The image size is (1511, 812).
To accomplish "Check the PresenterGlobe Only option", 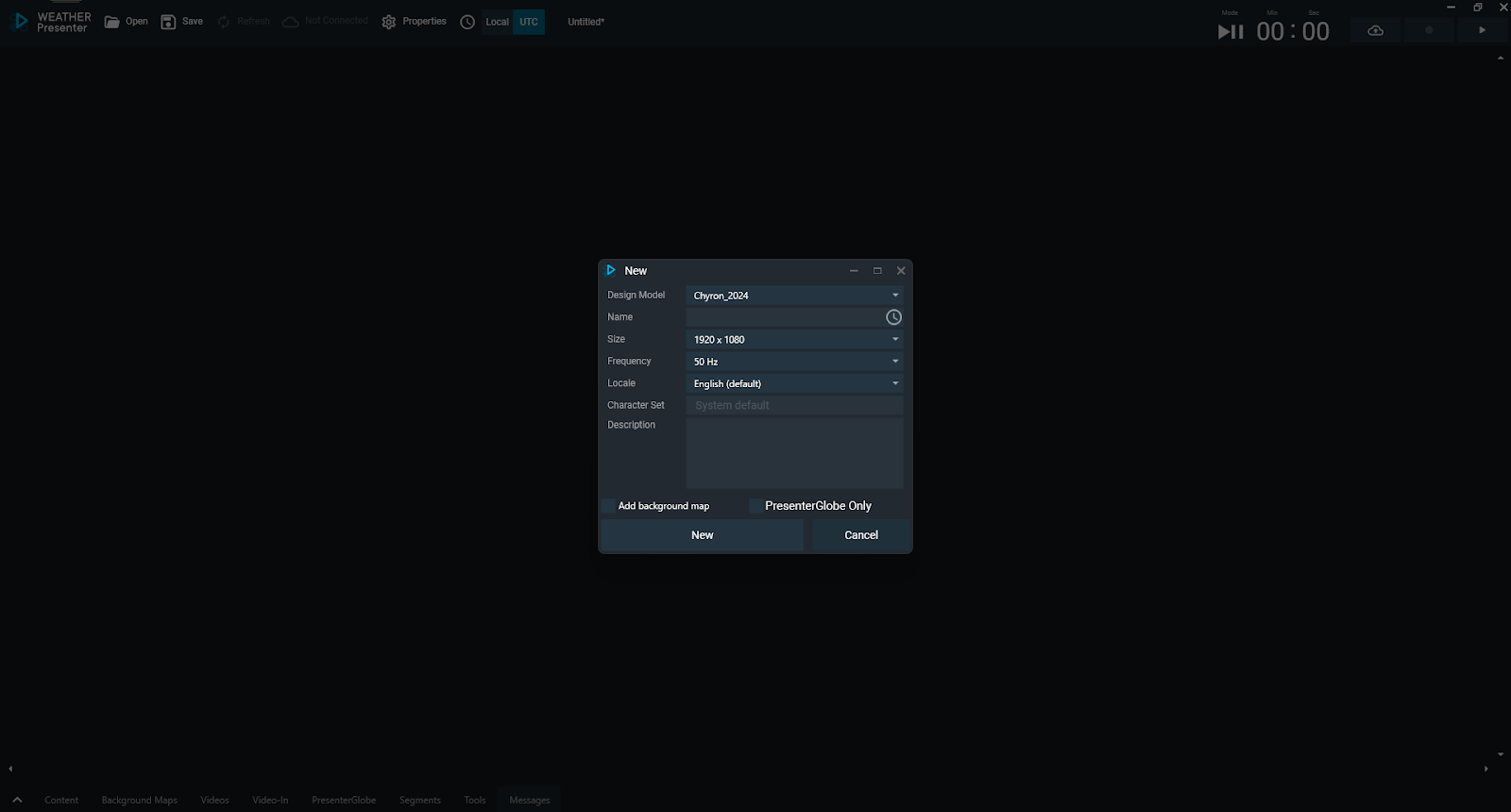I will (755, 506).
